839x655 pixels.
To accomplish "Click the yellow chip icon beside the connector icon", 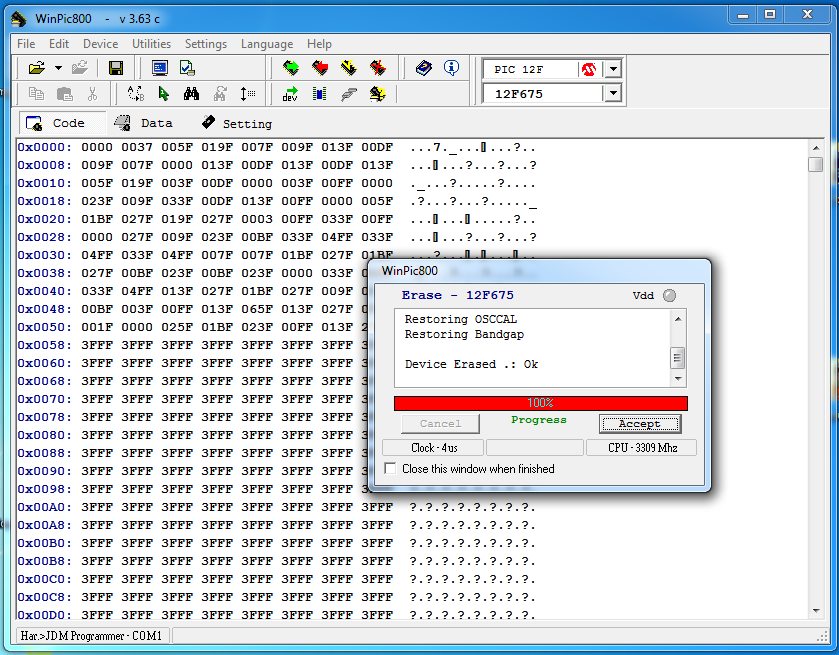I will (x=378, y=94).
